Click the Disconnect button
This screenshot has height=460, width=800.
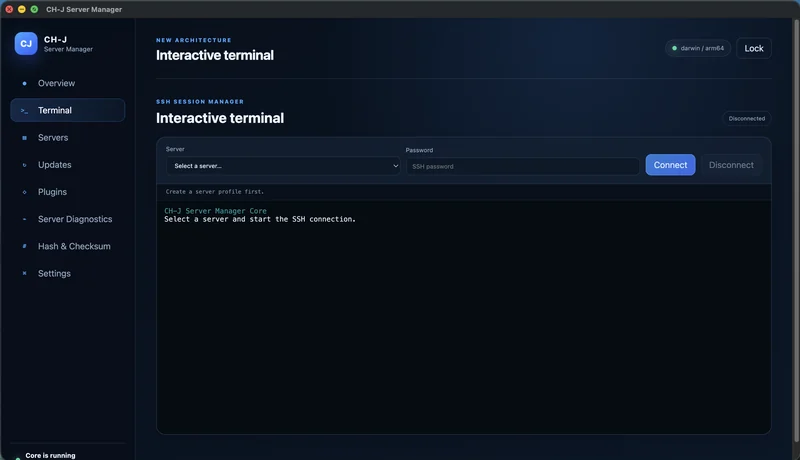point(731,165)
